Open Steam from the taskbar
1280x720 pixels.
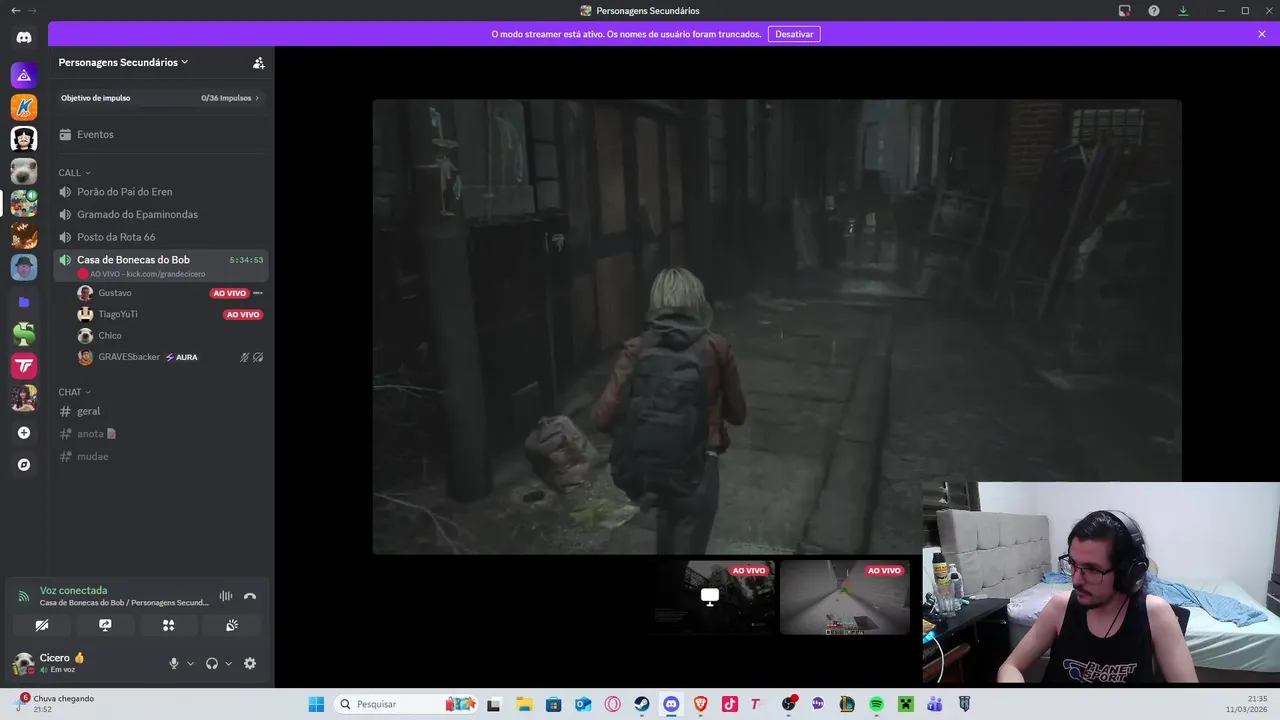(642, 704)
